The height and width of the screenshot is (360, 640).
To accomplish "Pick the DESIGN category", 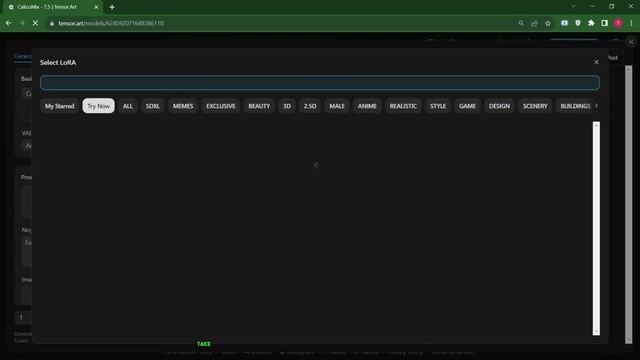I will coord(499,106).
